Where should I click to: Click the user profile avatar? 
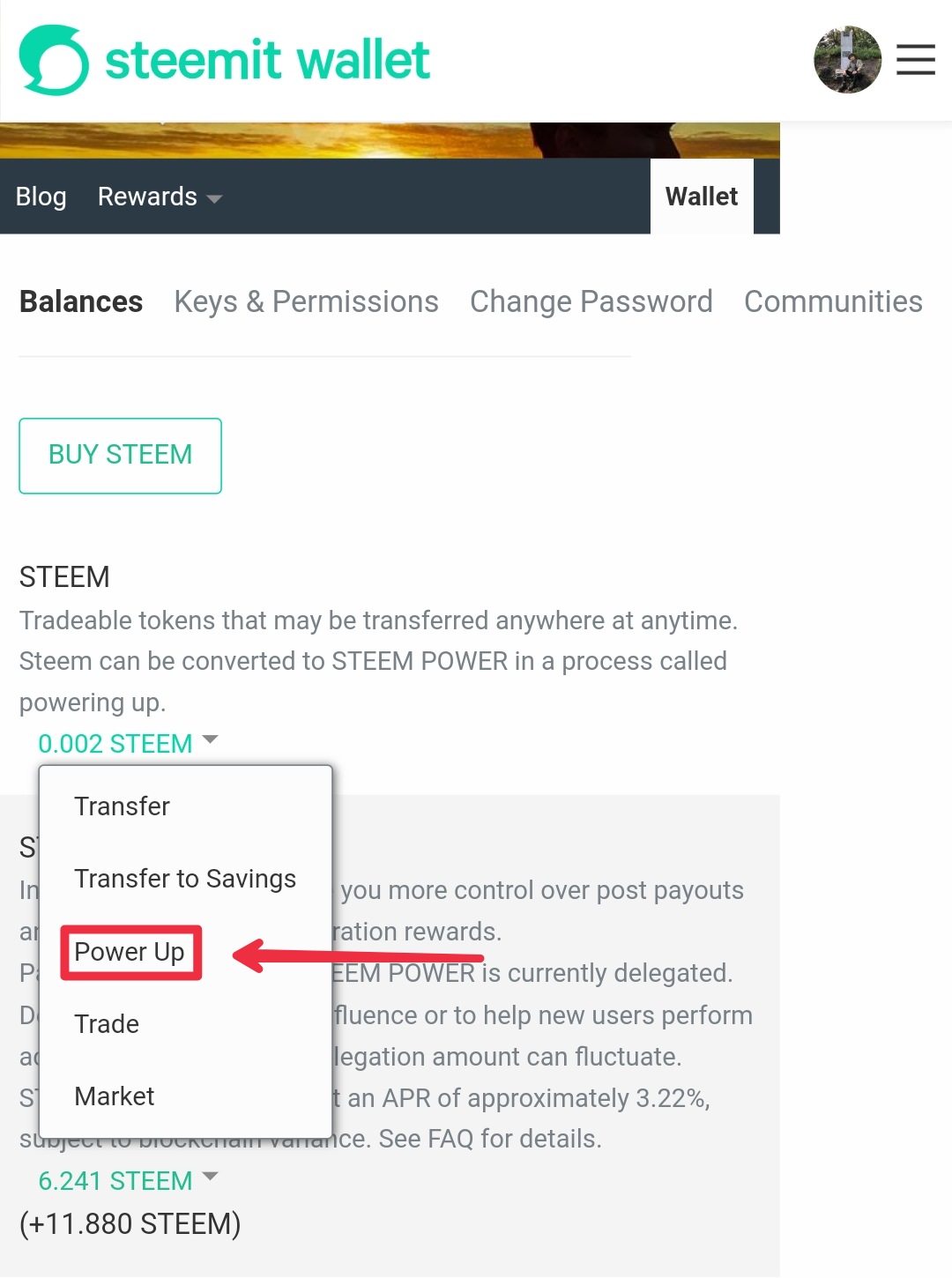pos(847,60)
